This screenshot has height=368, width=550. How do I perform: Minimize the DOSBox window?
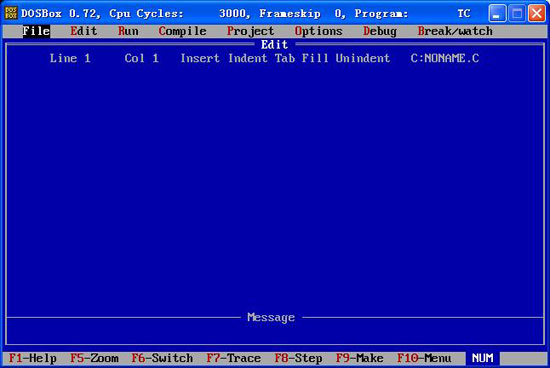497,14
